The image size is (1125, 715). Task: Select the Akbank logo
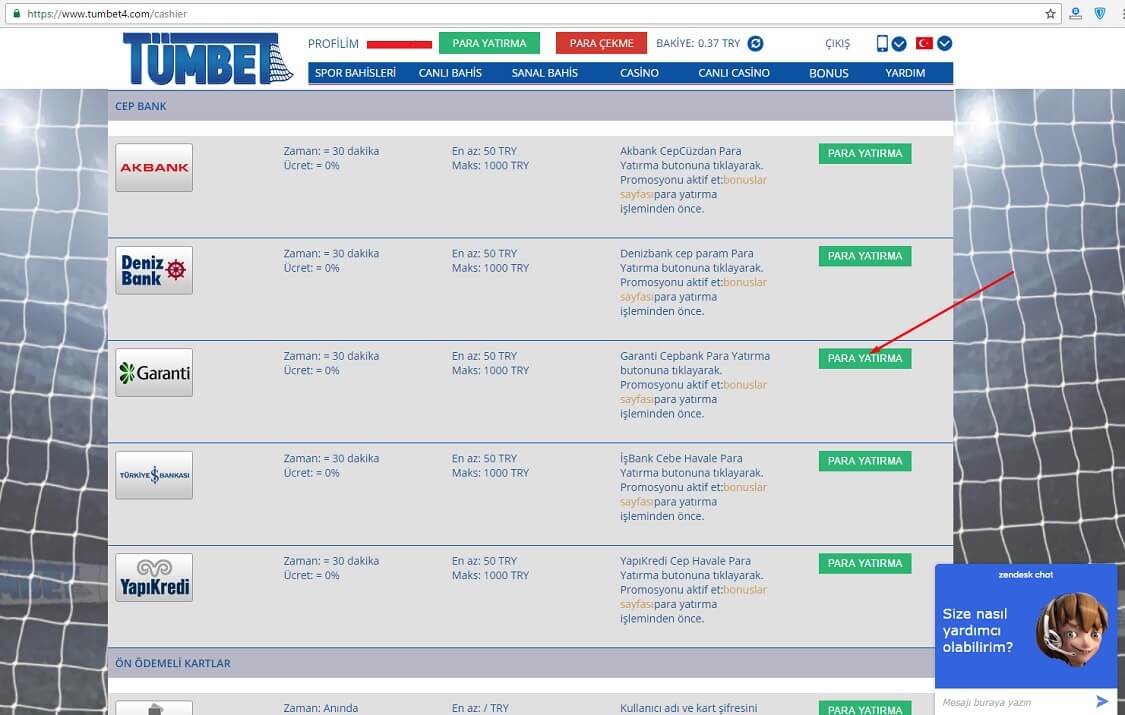tap(154, 168)
